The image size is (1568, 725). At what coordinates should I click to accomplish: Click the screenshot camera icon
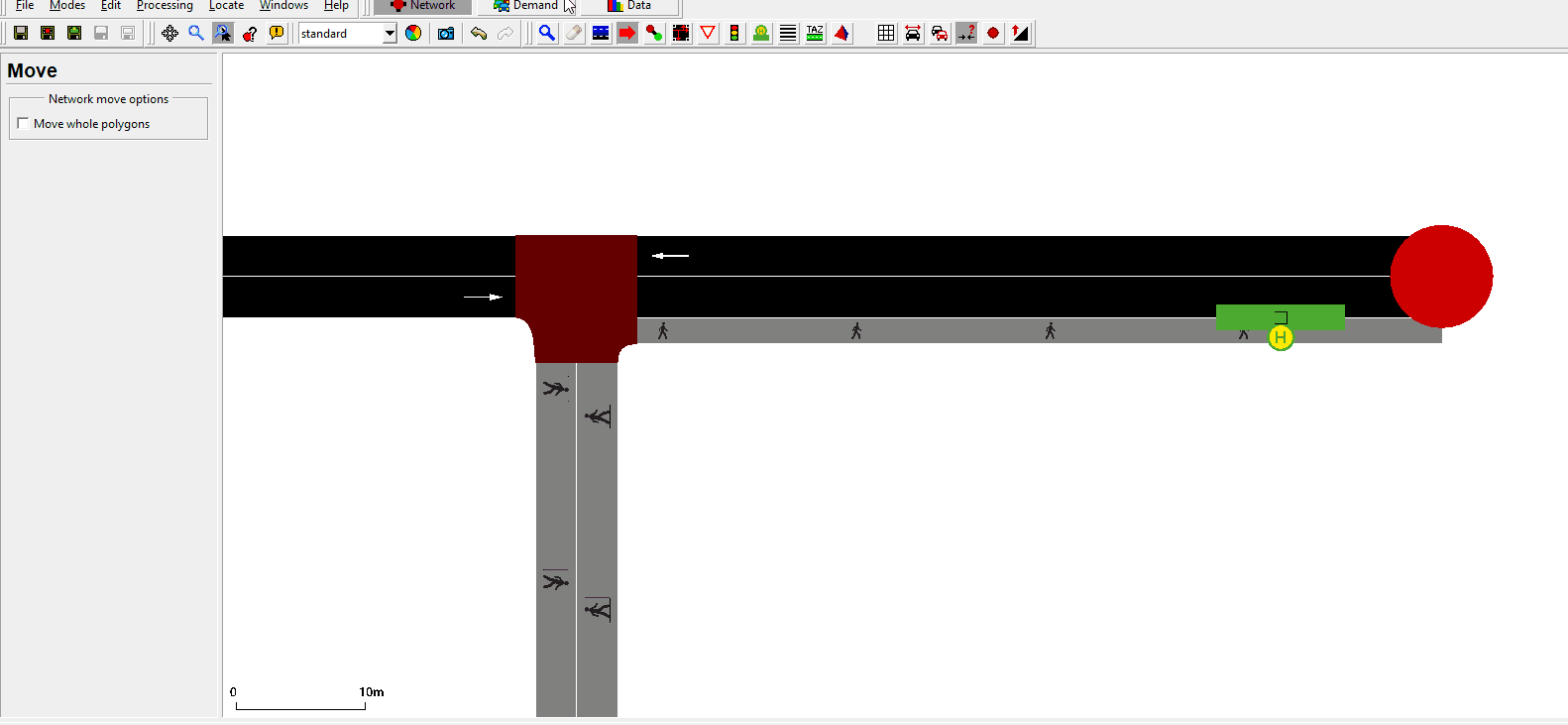[446, 33]
